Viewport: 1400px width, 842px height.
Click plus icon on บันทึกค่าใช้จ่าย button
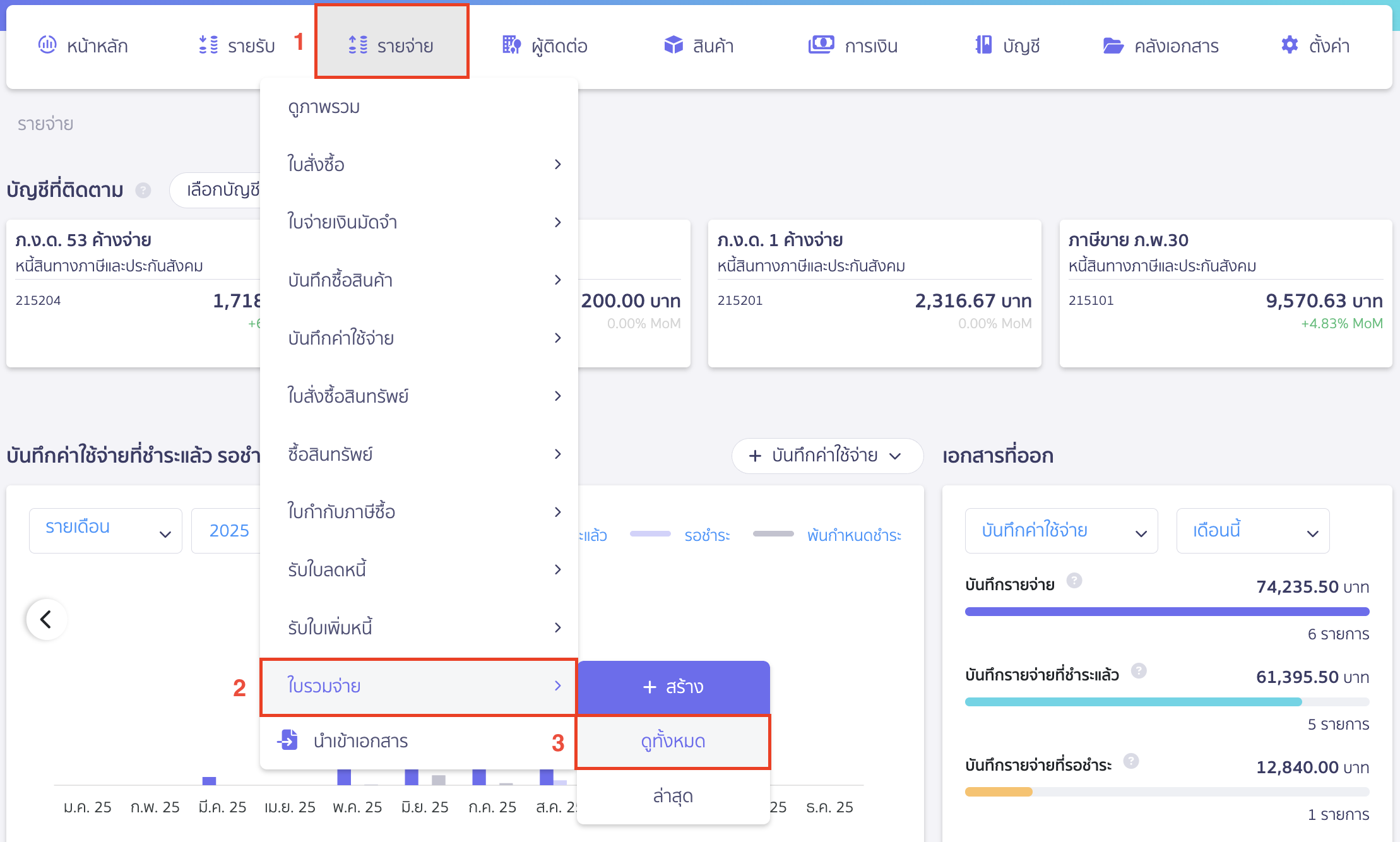click(755, 456)
